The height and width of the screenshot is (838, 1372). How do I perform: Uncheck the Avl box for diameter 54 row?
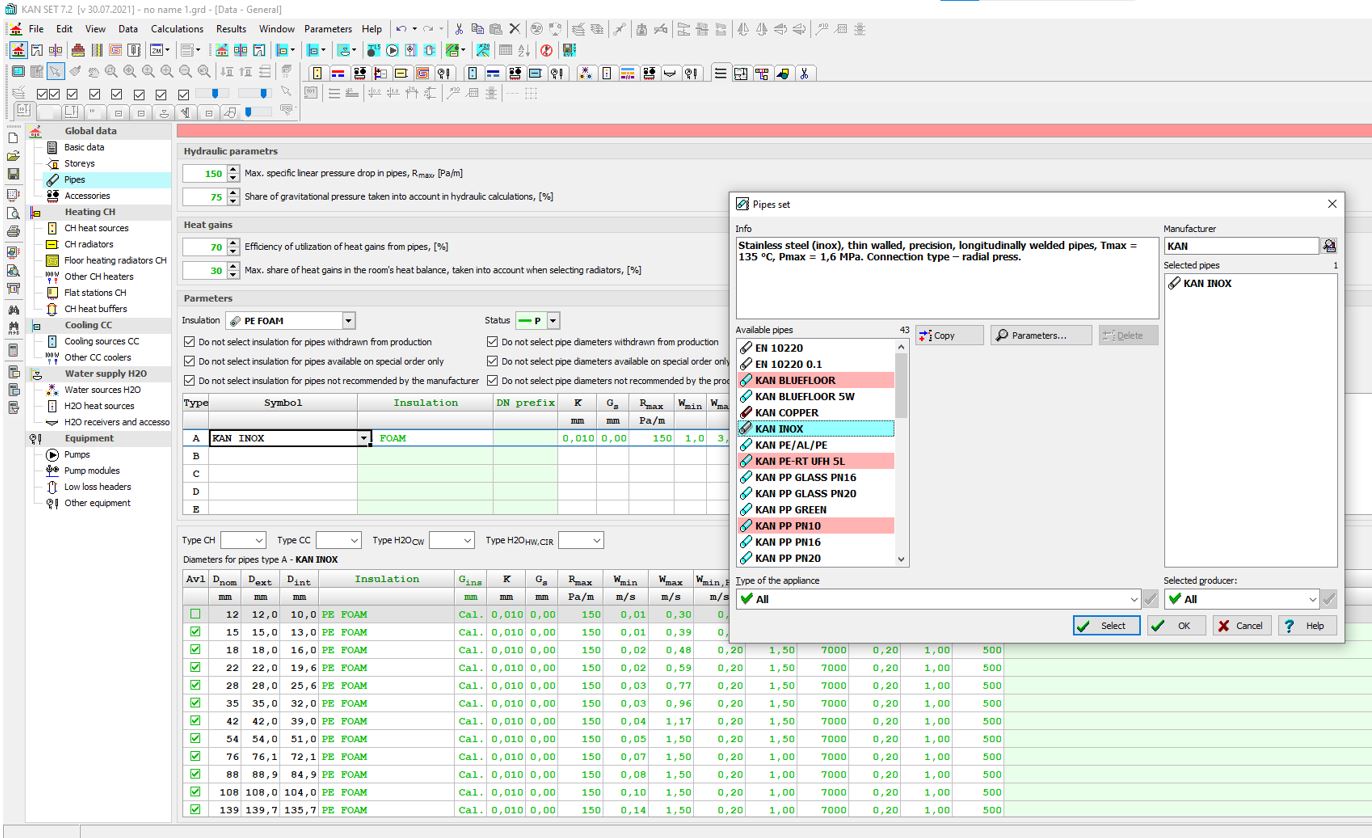(195, 739)
